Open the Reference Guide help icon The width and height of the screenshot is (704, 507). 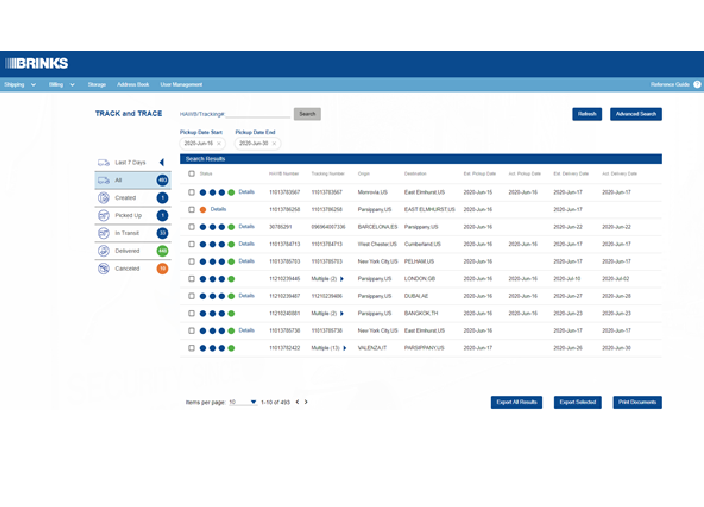point(697,85)
